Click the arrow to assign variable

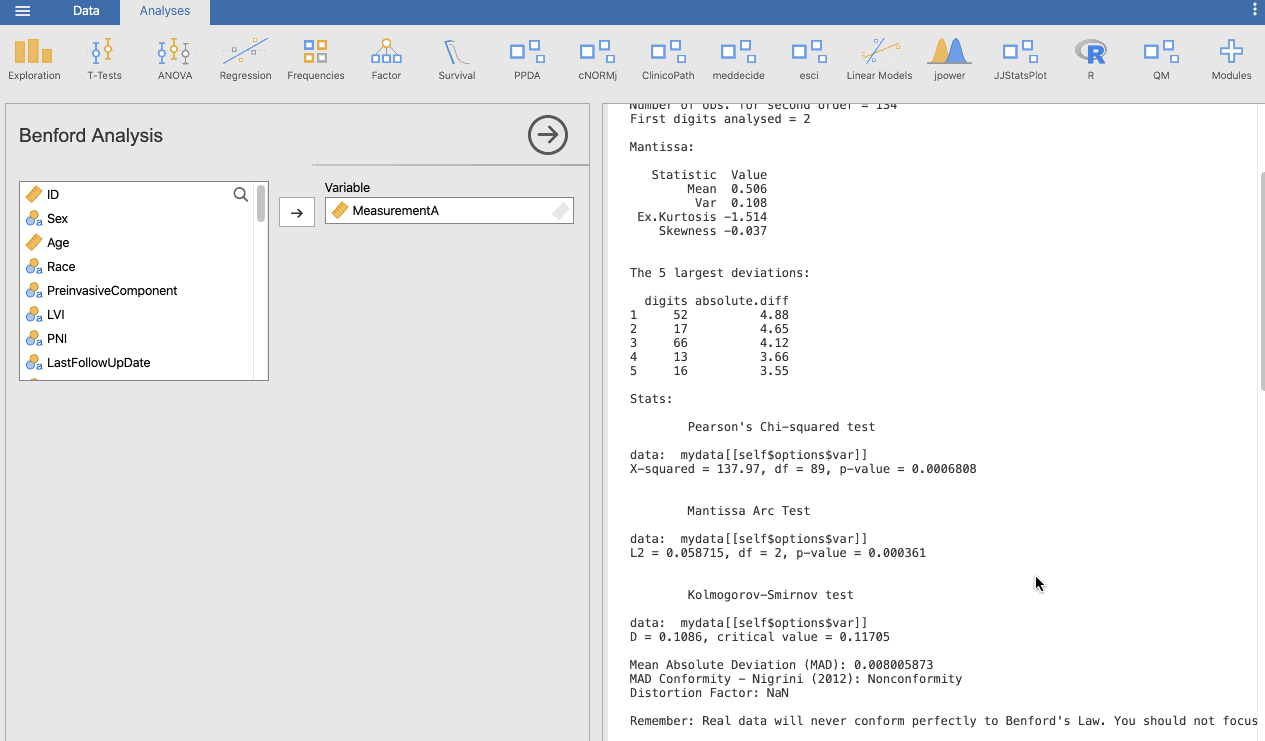point(297,212)
